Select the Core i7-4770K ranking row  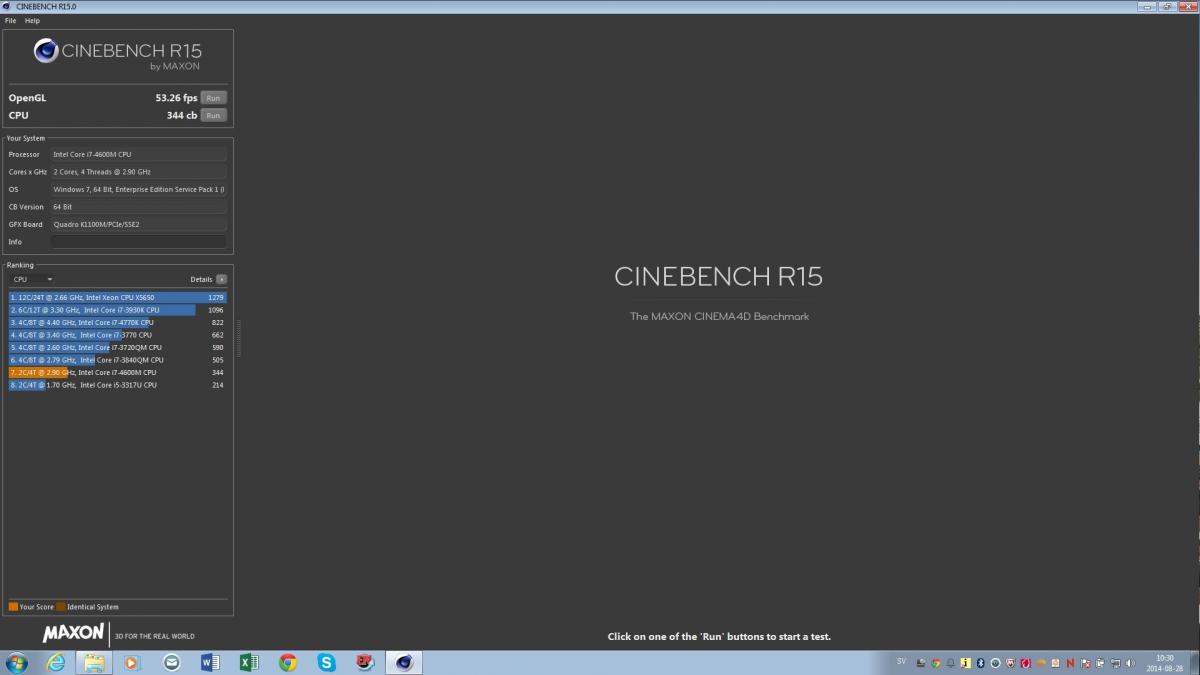pos(118,322)
